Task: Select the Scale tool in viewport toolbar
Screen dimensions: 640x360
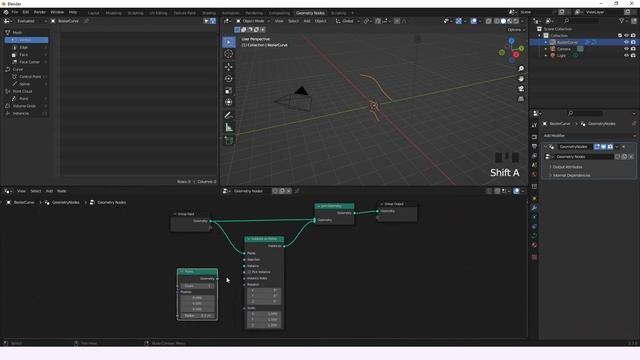Action: pos(229,90)
